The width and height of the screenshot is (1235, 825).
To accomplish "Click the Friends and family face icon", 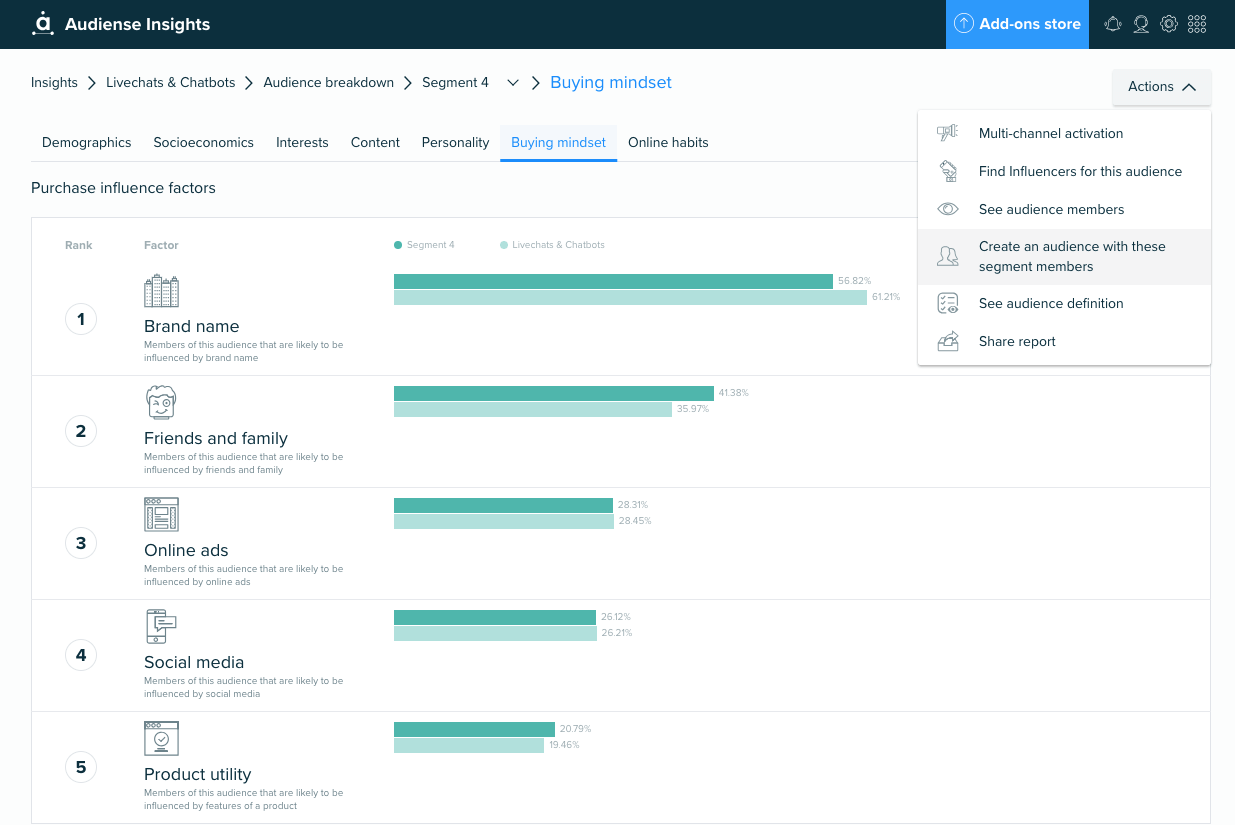I will 161,403.
